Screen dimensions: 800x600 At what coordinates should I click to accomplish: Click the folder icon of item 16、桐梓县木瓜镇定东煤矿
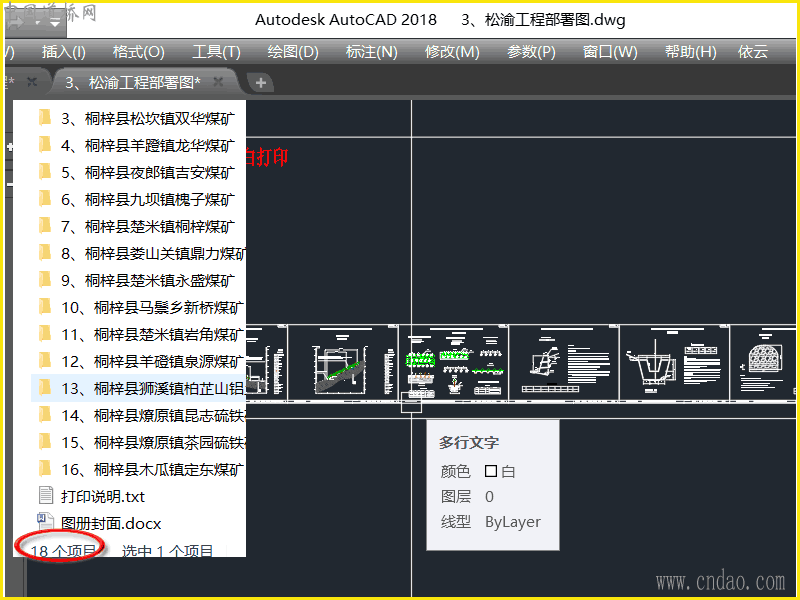tap(45, 468)
